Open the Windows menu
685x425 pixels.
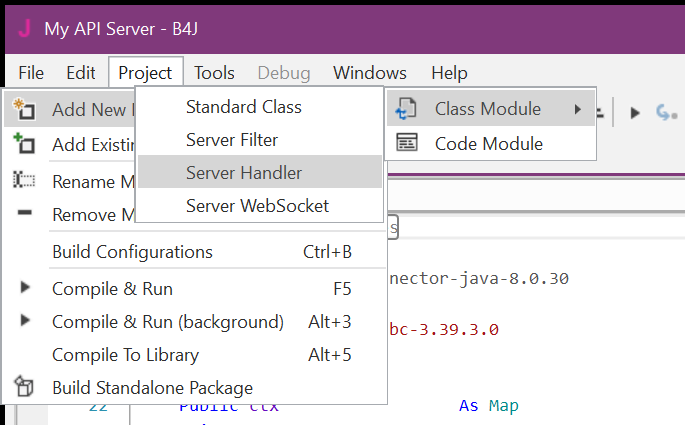[370, 73]
